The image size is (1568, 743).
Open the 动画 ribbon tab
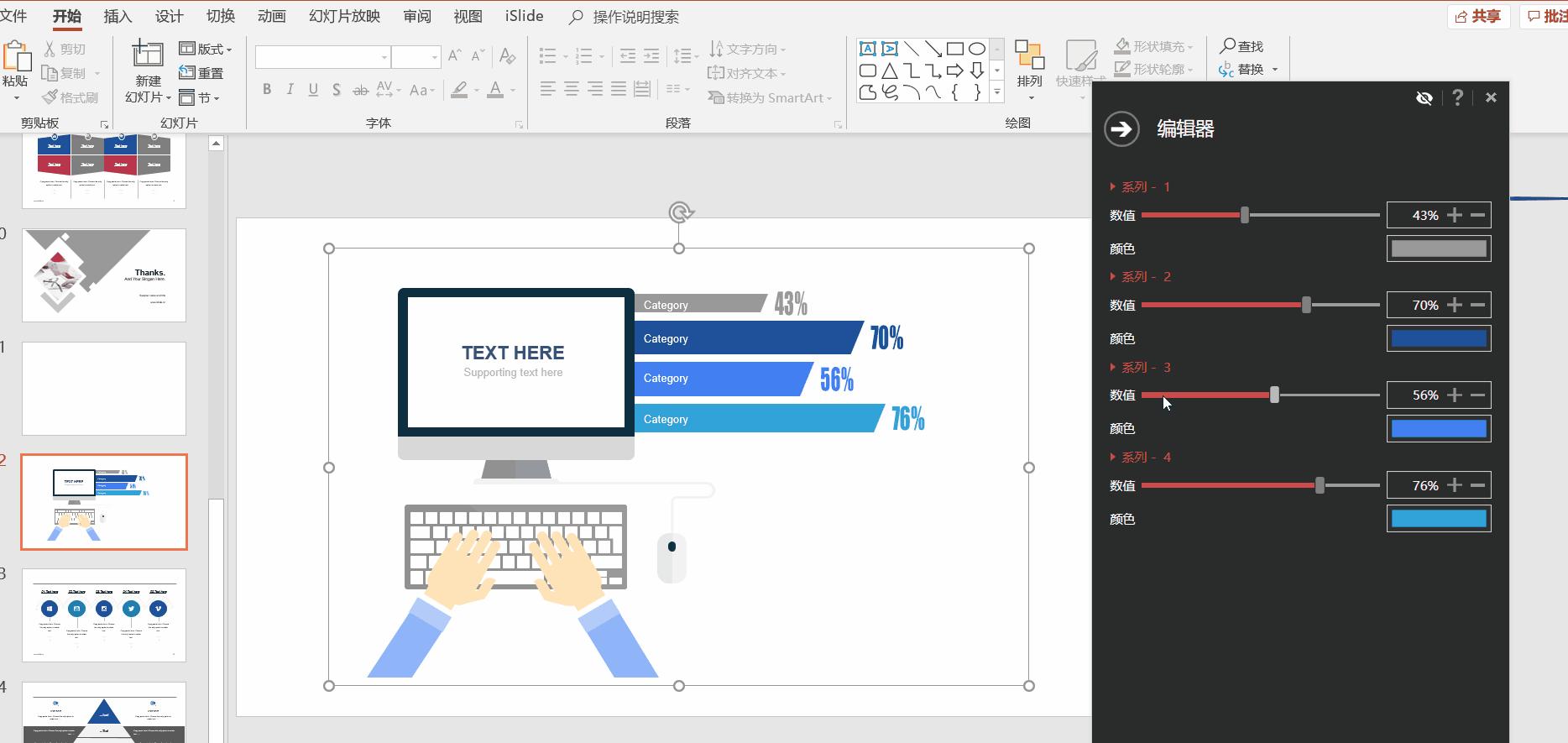[x=271, y=17]
